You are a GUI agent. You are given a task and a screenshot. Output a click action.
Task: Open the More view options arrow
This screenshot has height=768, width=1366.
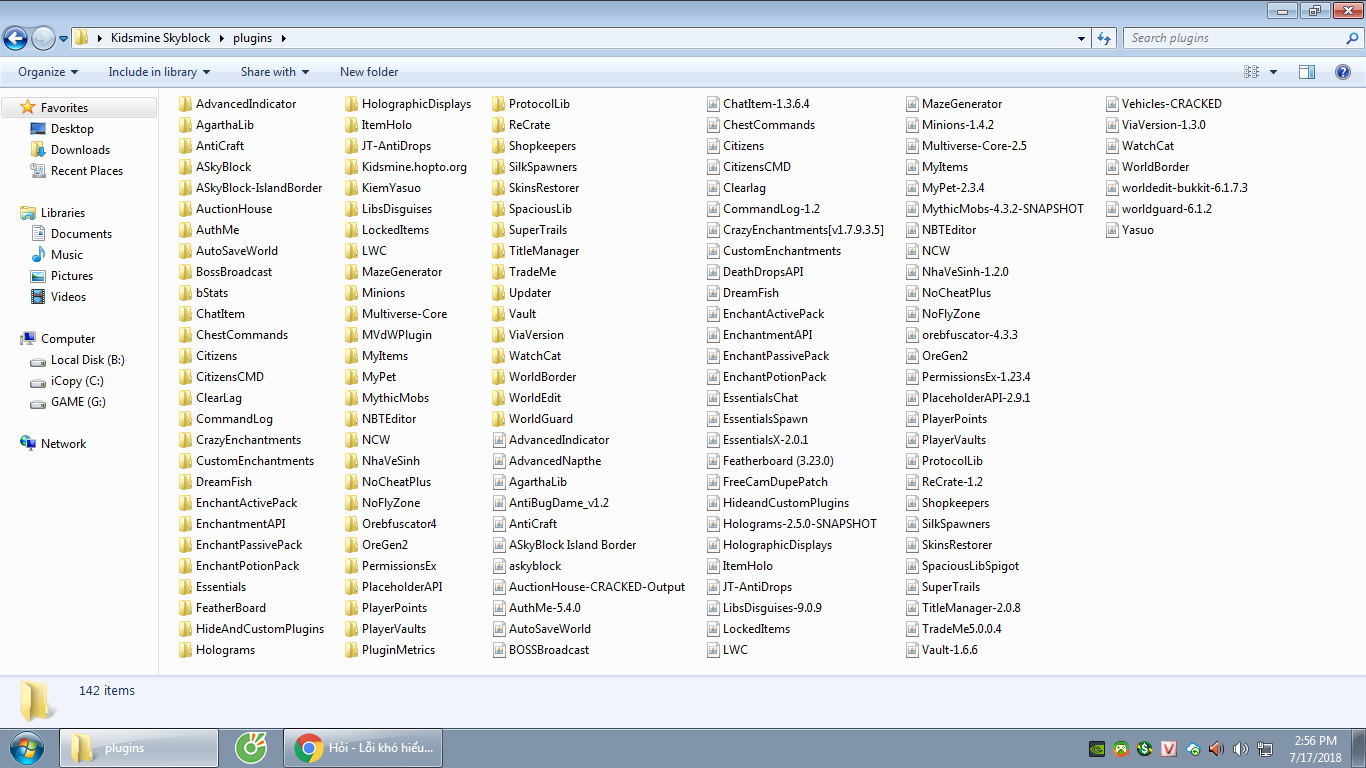1273,72
